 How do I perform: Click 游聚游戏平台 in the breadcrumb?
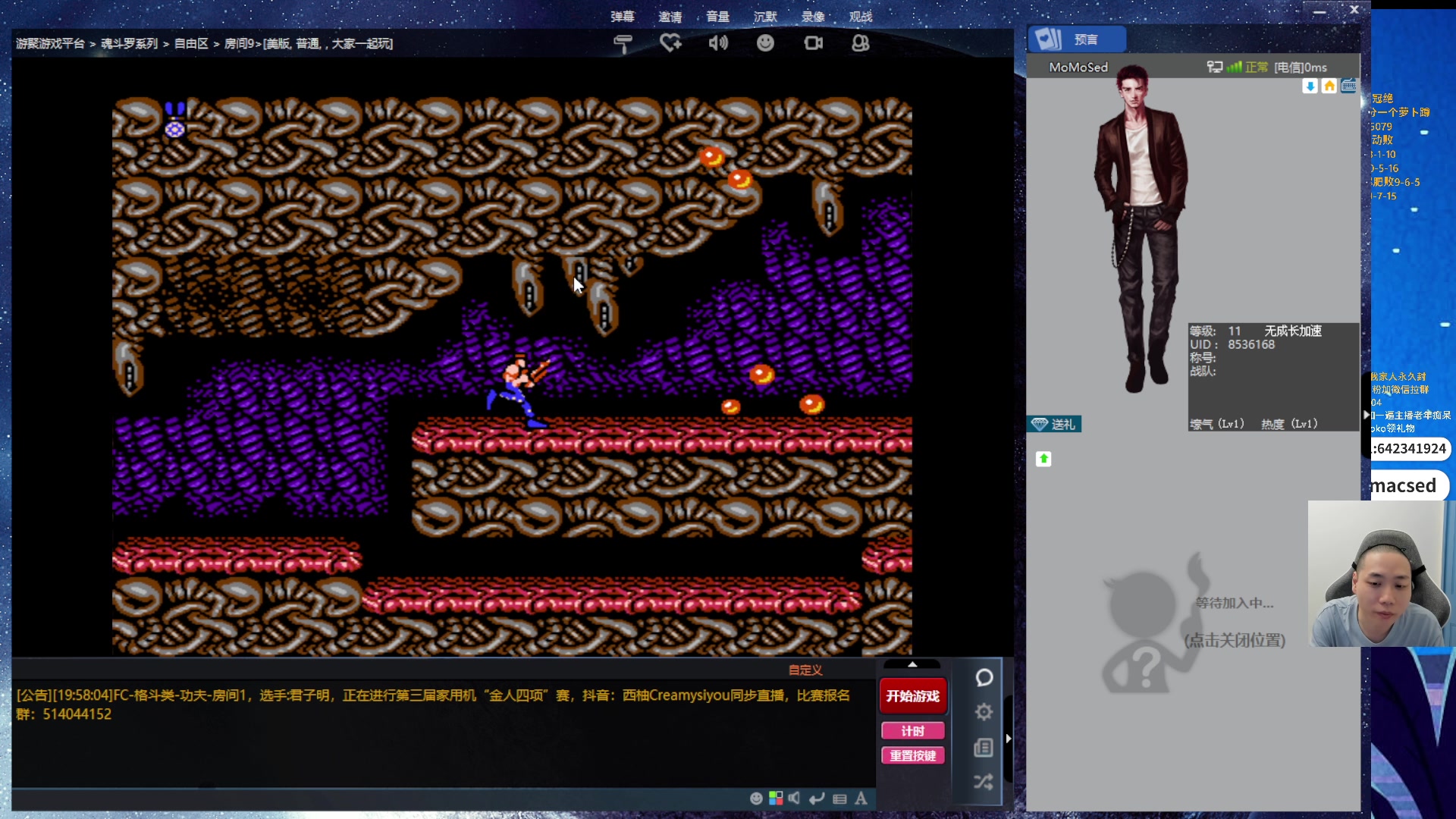click(51, 44)
